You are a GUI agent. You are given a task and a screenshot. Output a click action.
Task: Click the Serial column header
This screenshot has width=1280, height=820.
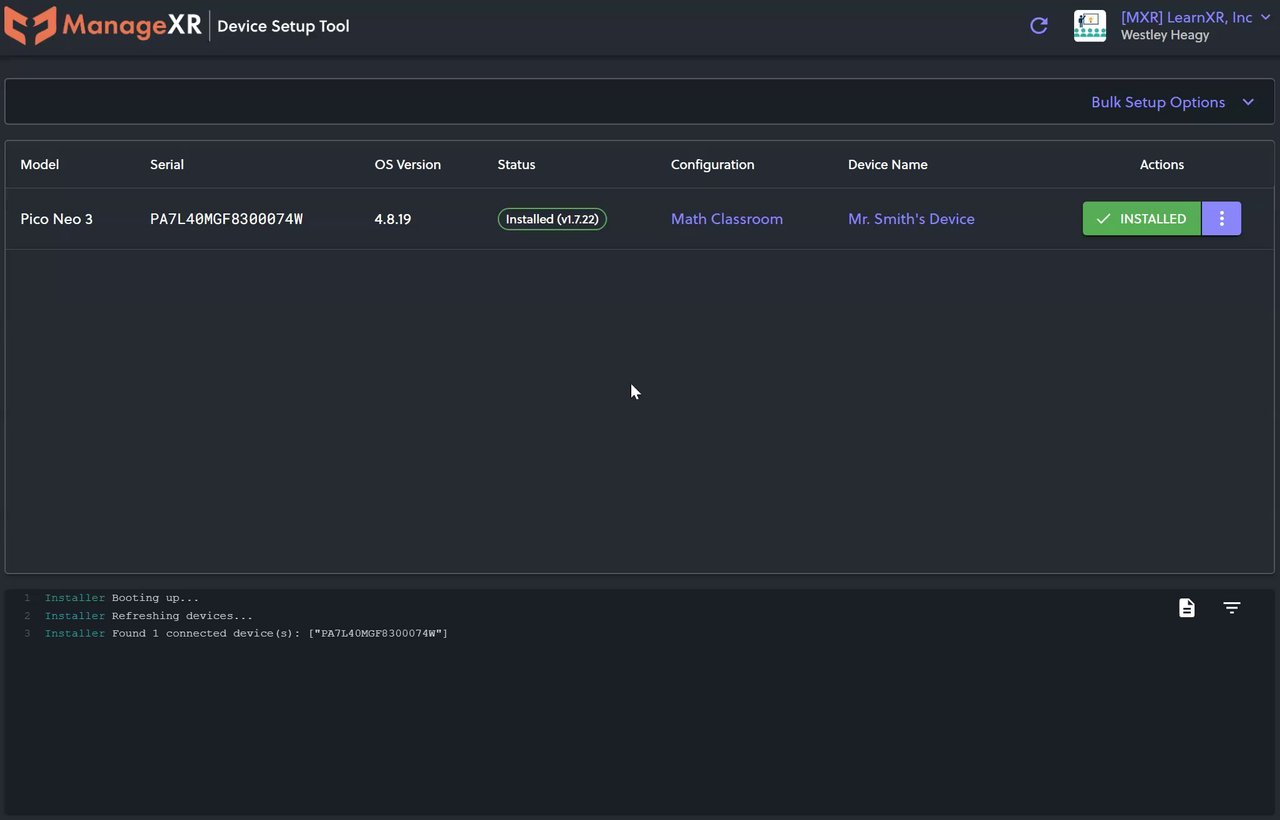pos(167,165)
